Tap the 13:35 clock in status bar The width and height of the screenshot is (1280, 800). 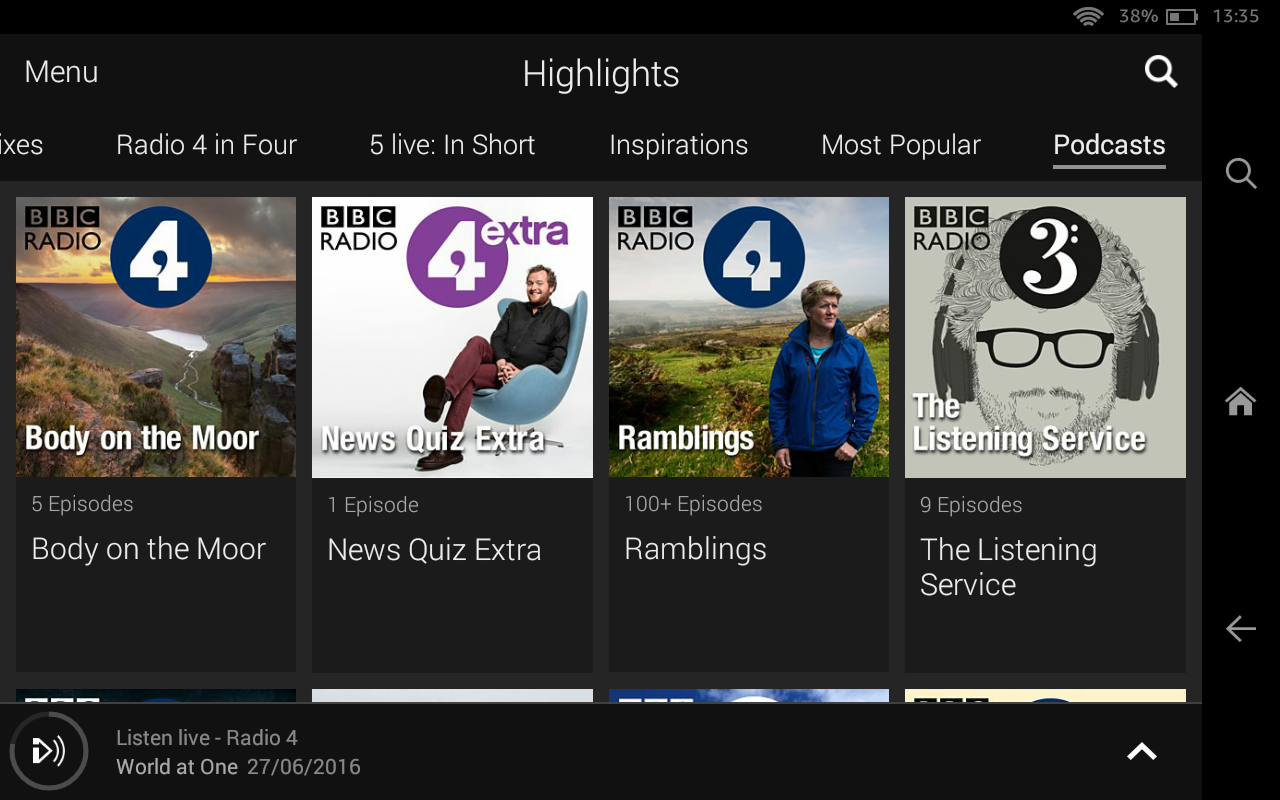click(x=1236, y=16)
